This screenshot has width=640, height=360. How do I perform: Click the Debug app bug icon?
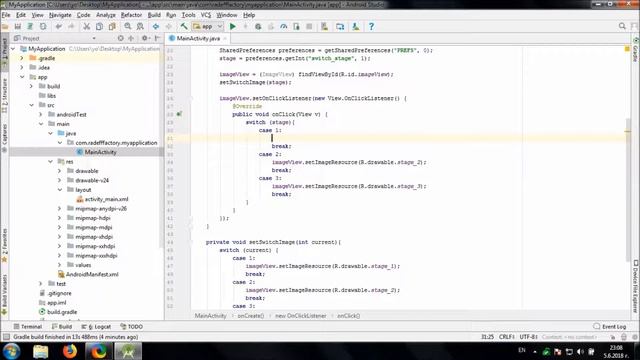click(258, 27)
